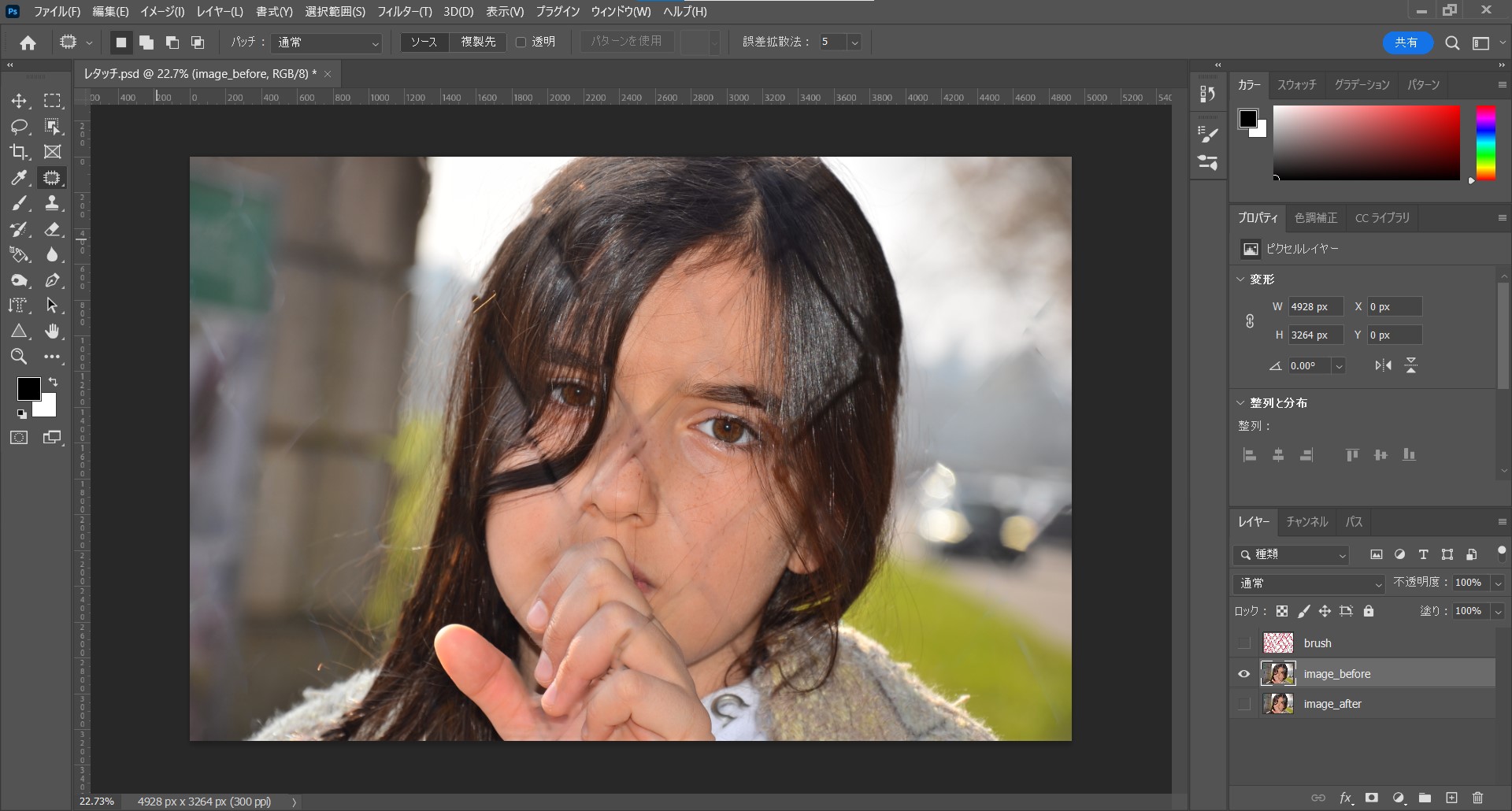Pick a color in the color field

pos(1366,143)
